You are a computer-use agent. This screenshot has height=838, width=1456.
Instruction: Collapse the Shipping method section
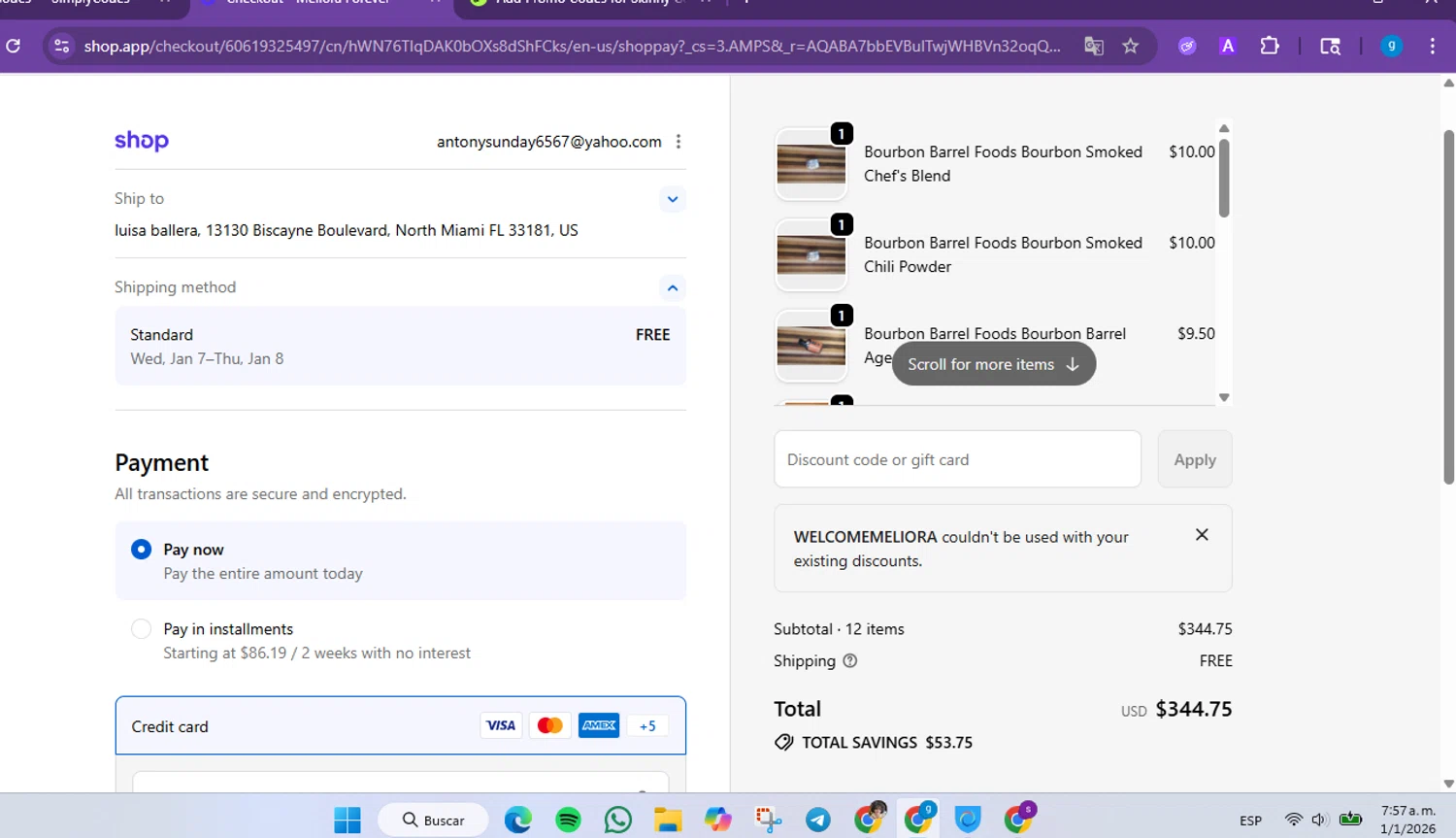(x=672, y=287)
